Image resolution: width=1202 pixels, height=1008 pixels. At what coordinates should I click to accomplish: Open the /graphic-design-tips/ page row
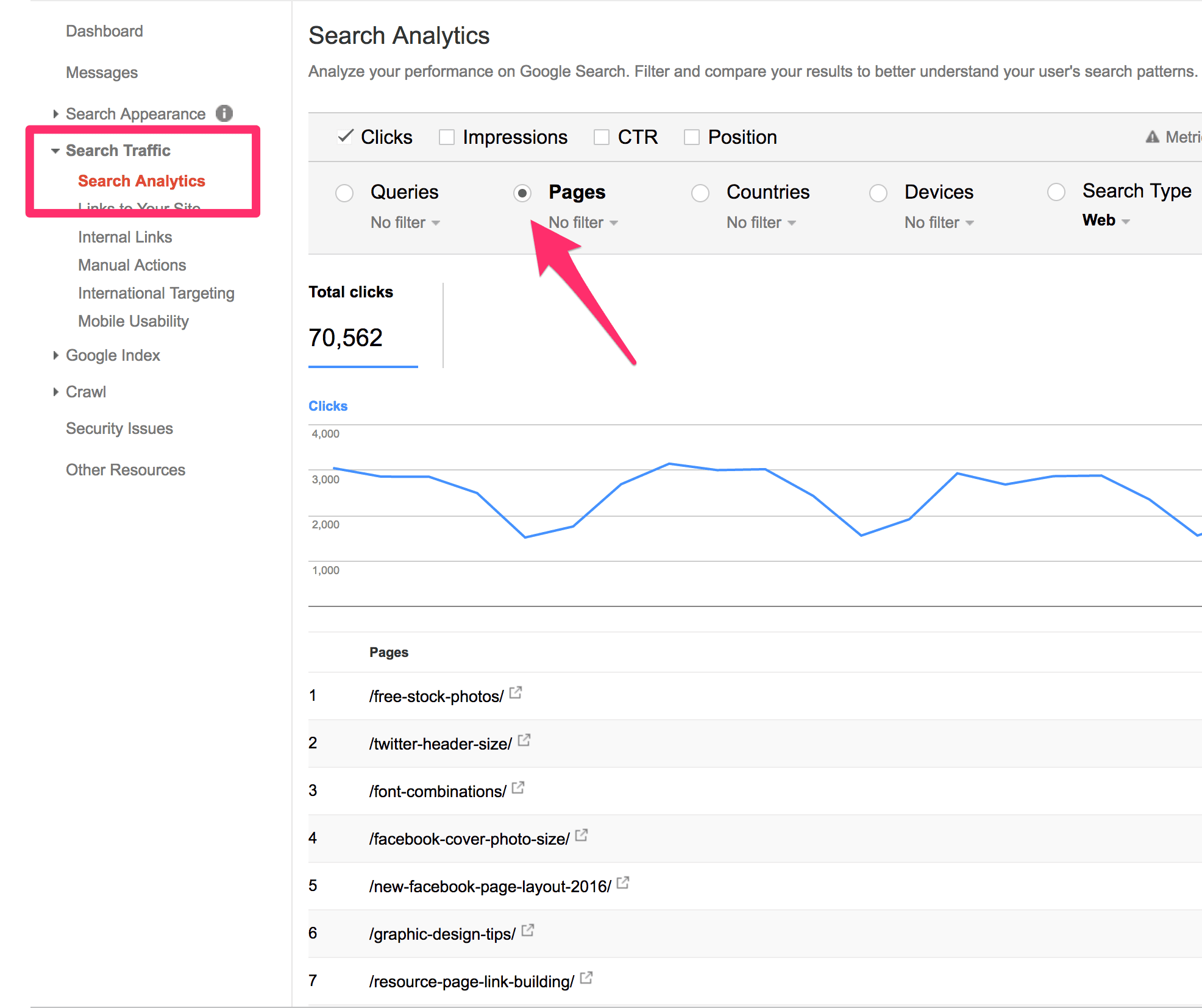pos(755,934)
